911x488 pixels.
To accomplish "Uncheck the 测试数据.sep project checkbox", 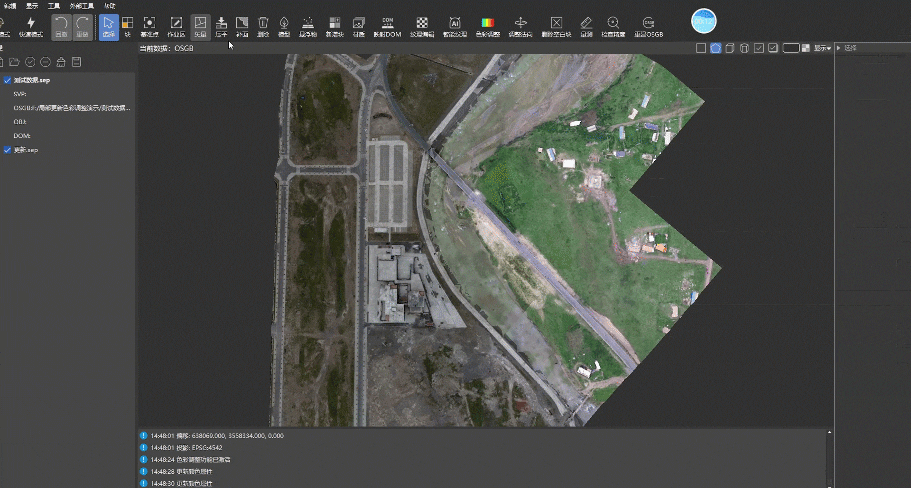I will click(x=8, y=79).
